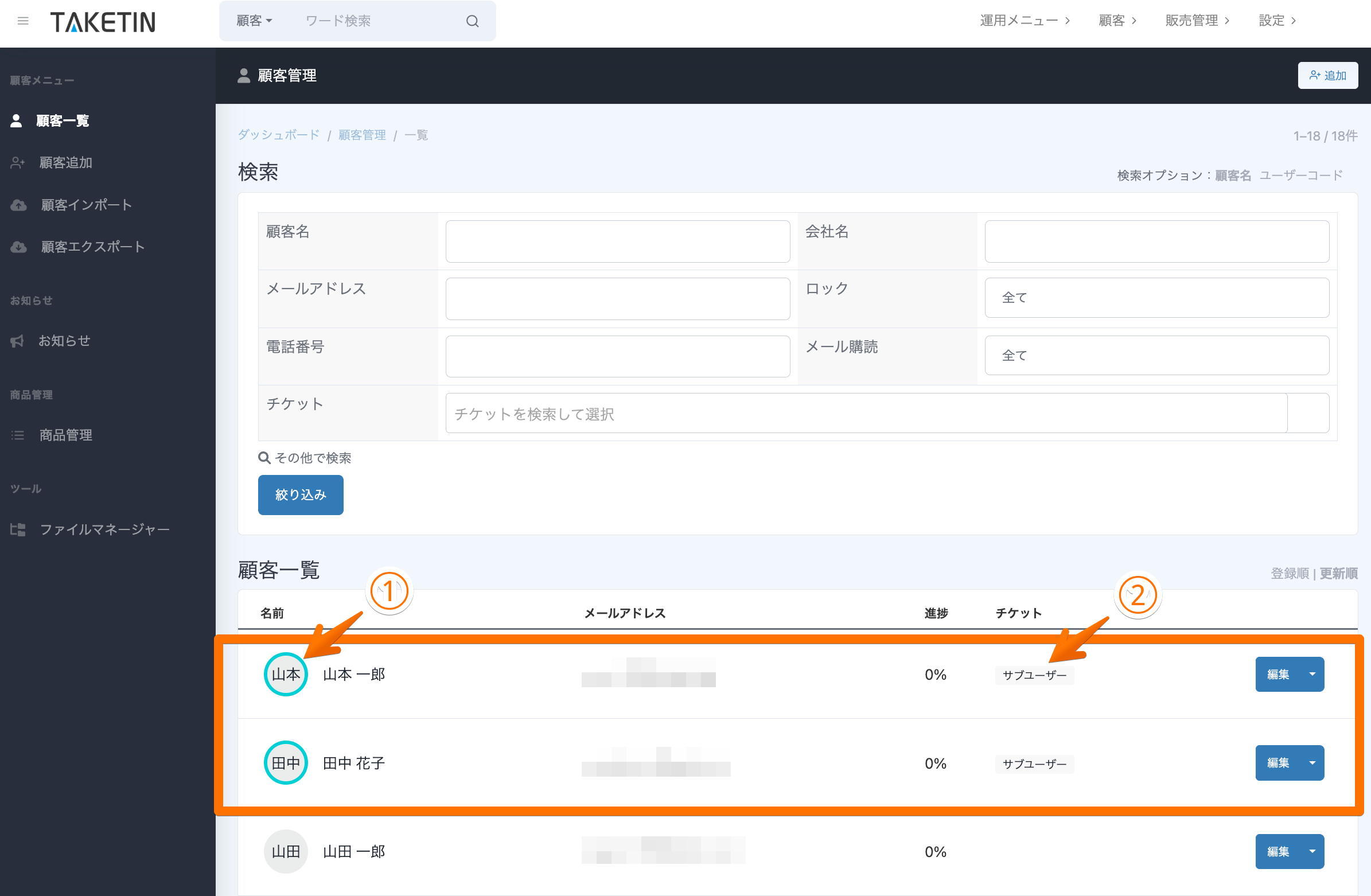Switch sort order to 登録順
The width and height of the screenshot is (1371, 896).
(1290, 573)
